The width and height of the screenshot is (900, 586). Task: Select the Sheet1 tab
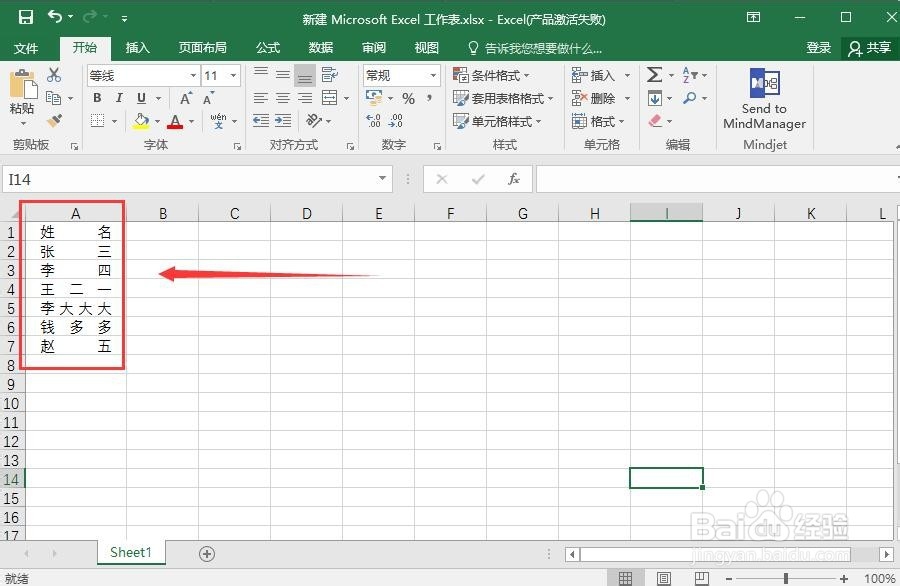(x=131, y=553)
